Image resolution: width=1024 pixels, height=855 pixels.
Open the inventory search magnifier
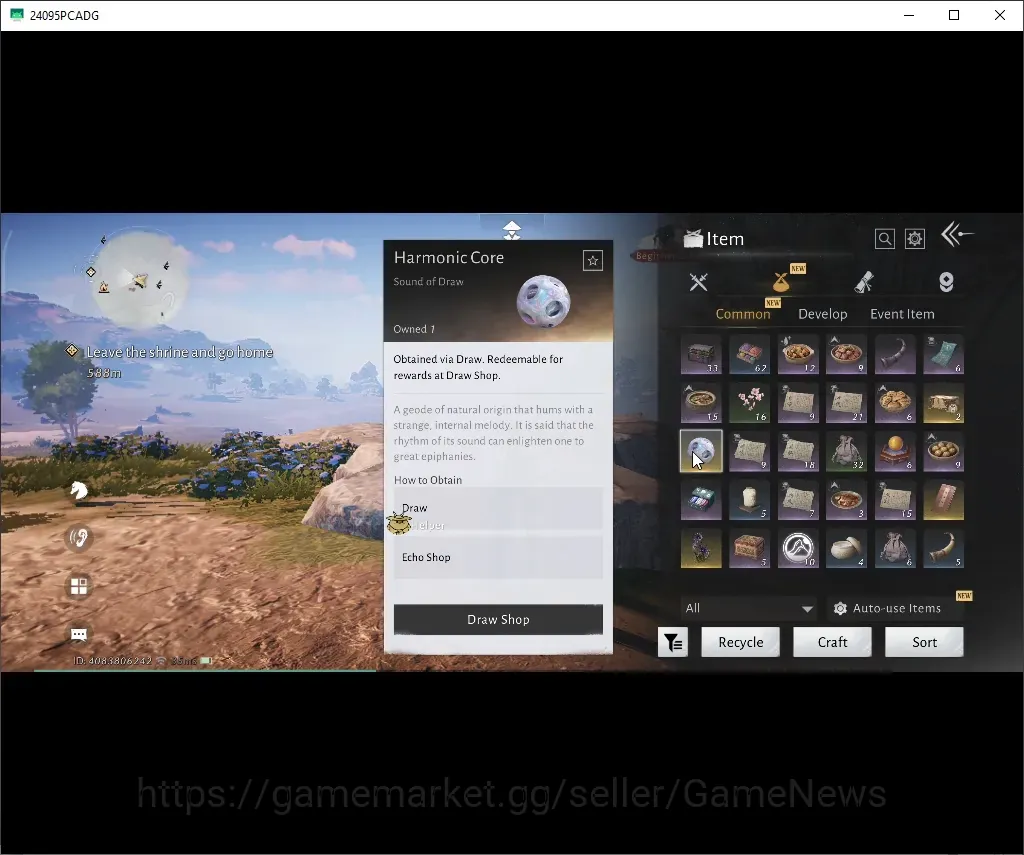885,239
